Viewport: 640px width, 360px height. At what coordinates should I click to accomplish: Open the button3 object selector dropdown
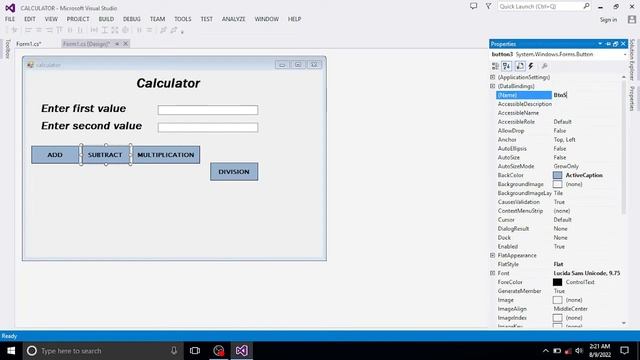624,54
